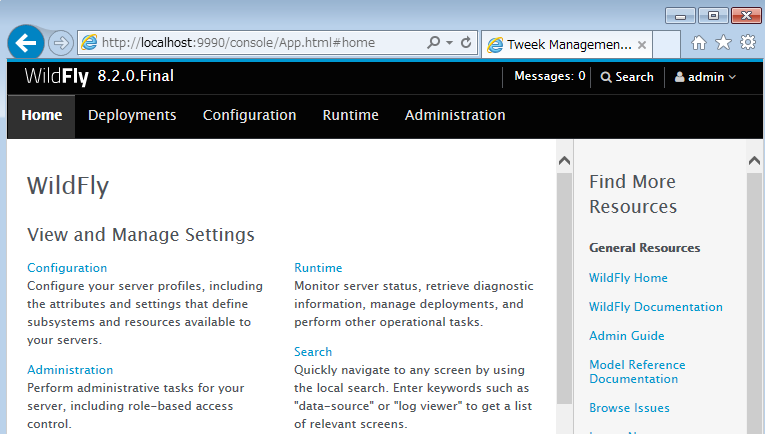The image size is (765, 434).
Task: Open the WildFly Documentation link
Action: pyautogui.click(x=656, y=307)
